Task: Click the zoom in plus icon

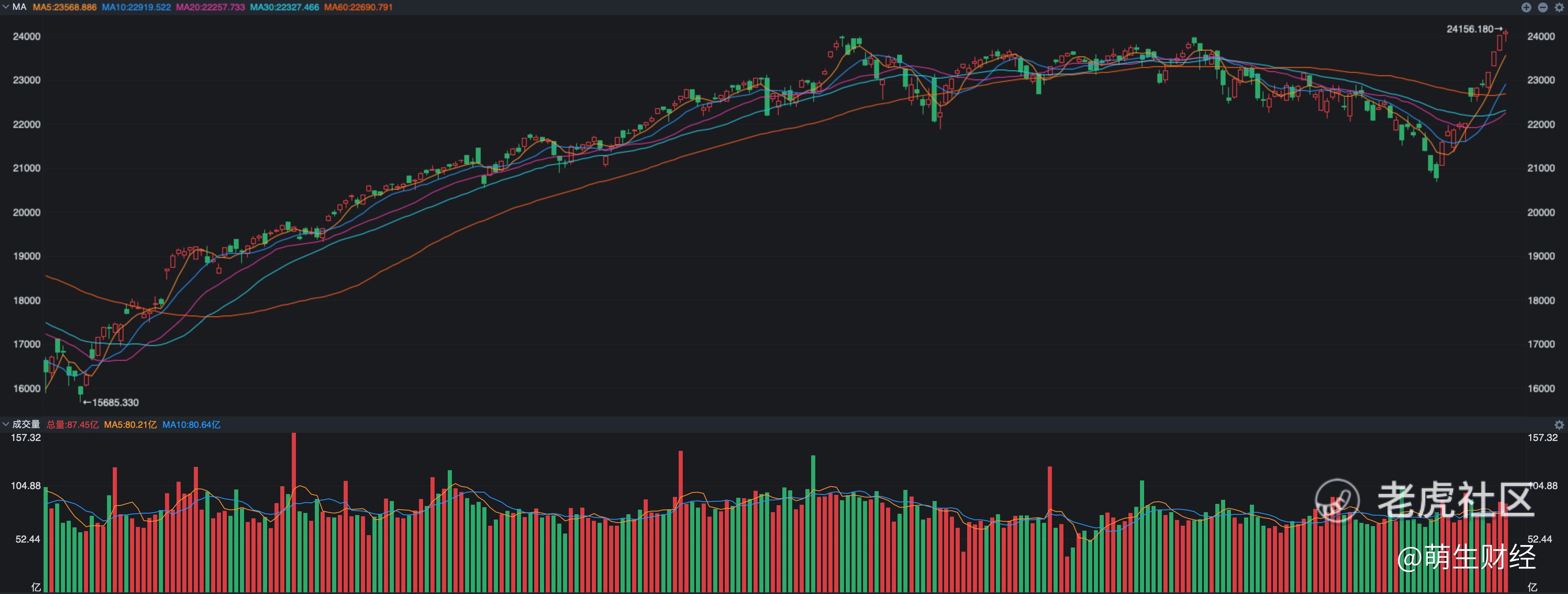Action: [x=1526, y=7]
